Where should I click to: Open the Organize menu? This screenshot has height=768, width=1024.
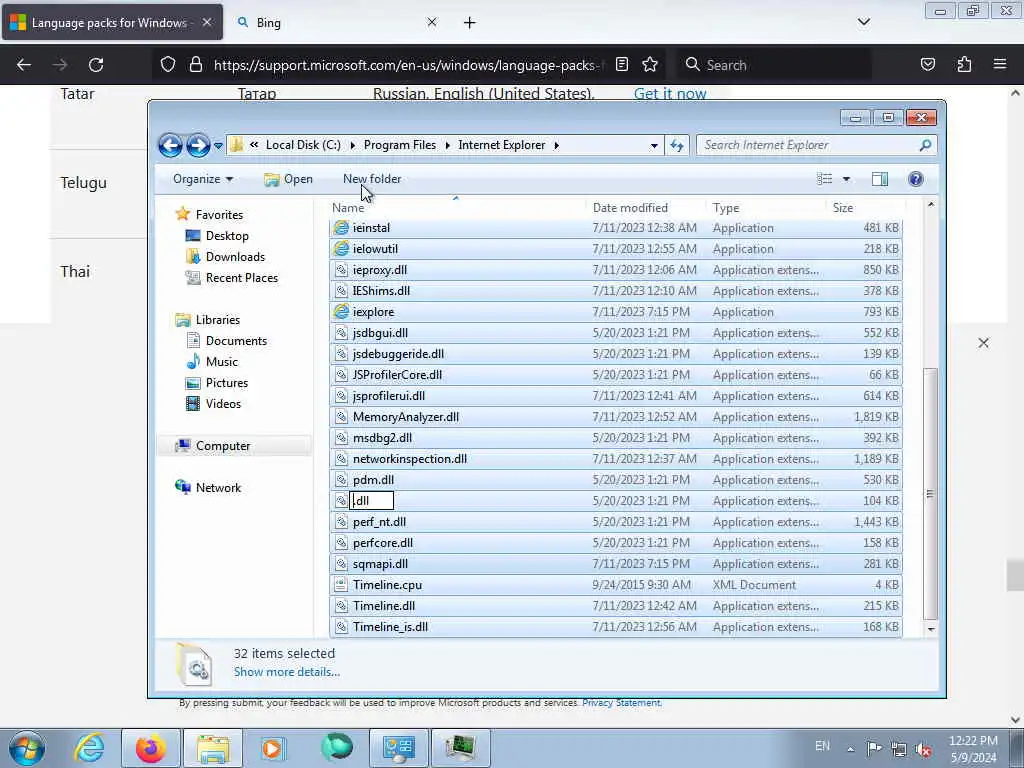tap(202, 179)
